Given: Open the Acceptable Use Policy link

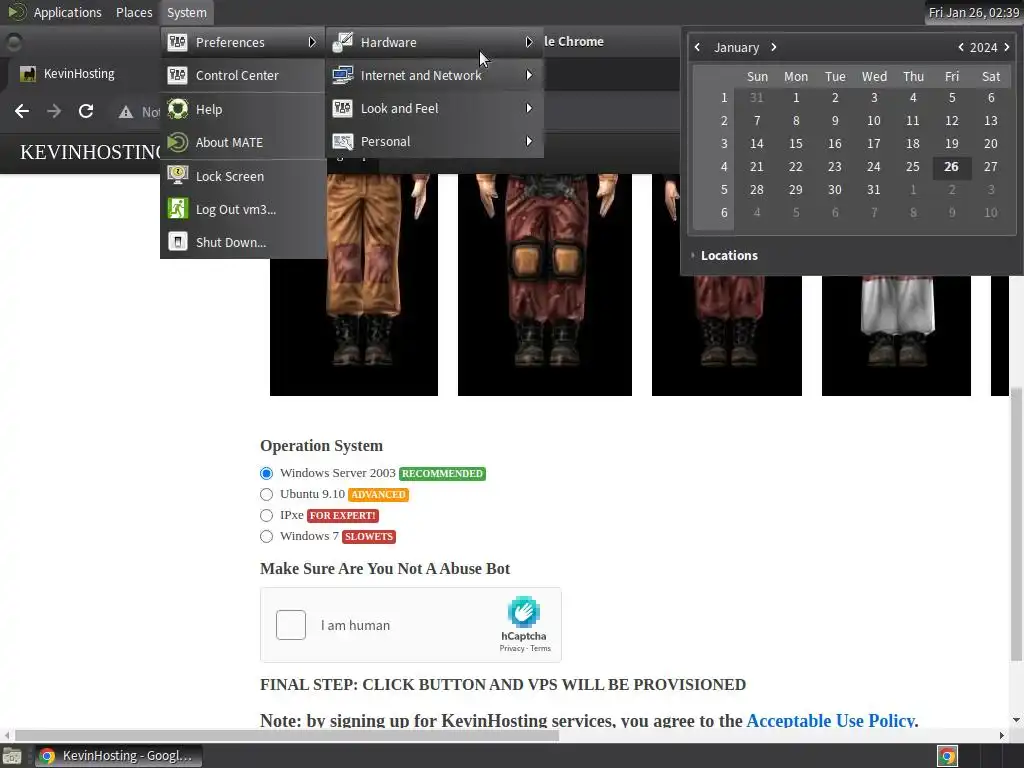Looking at the screenshot, I should point(830,720).
